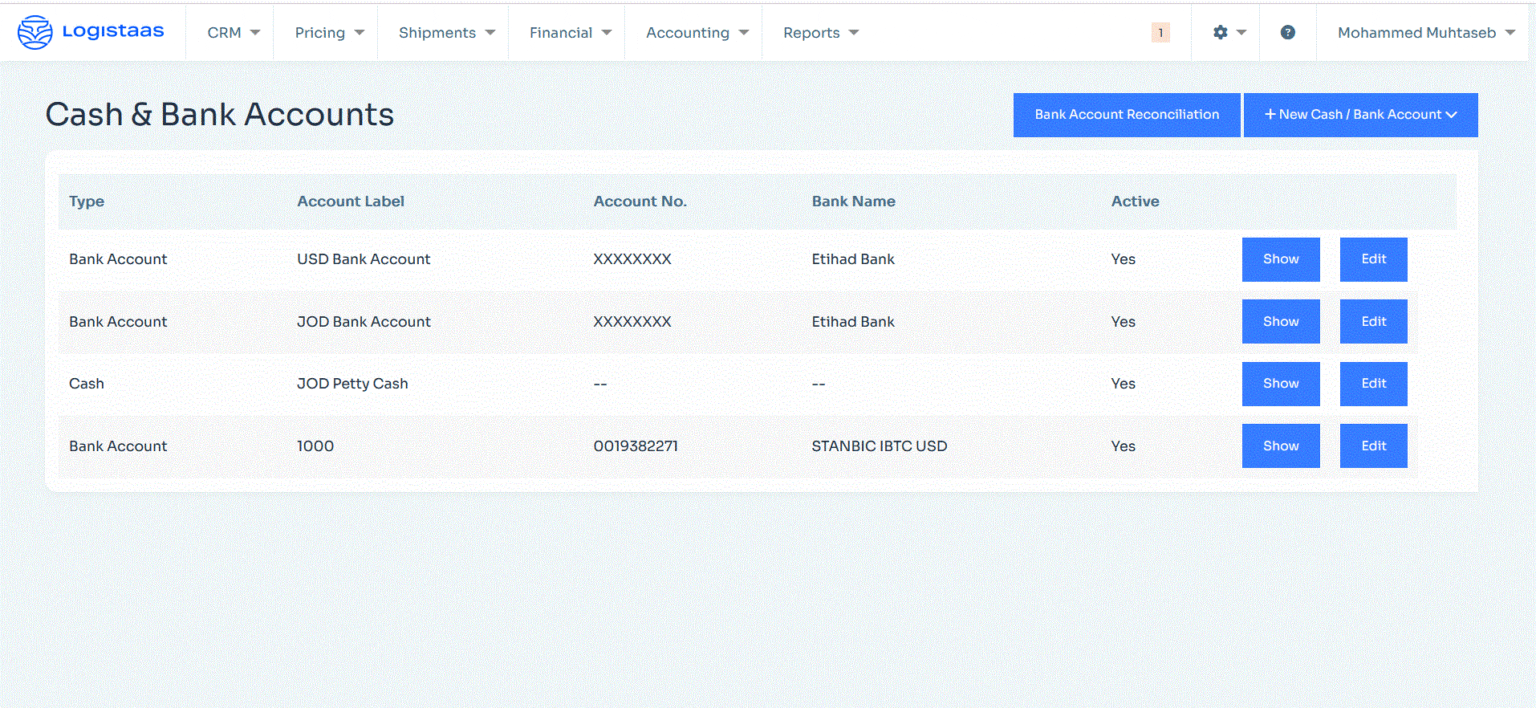Expand the Mohammed Muhtaseb user menu
Viewport: 1536px width, 708px height.
pos(1426,32)
